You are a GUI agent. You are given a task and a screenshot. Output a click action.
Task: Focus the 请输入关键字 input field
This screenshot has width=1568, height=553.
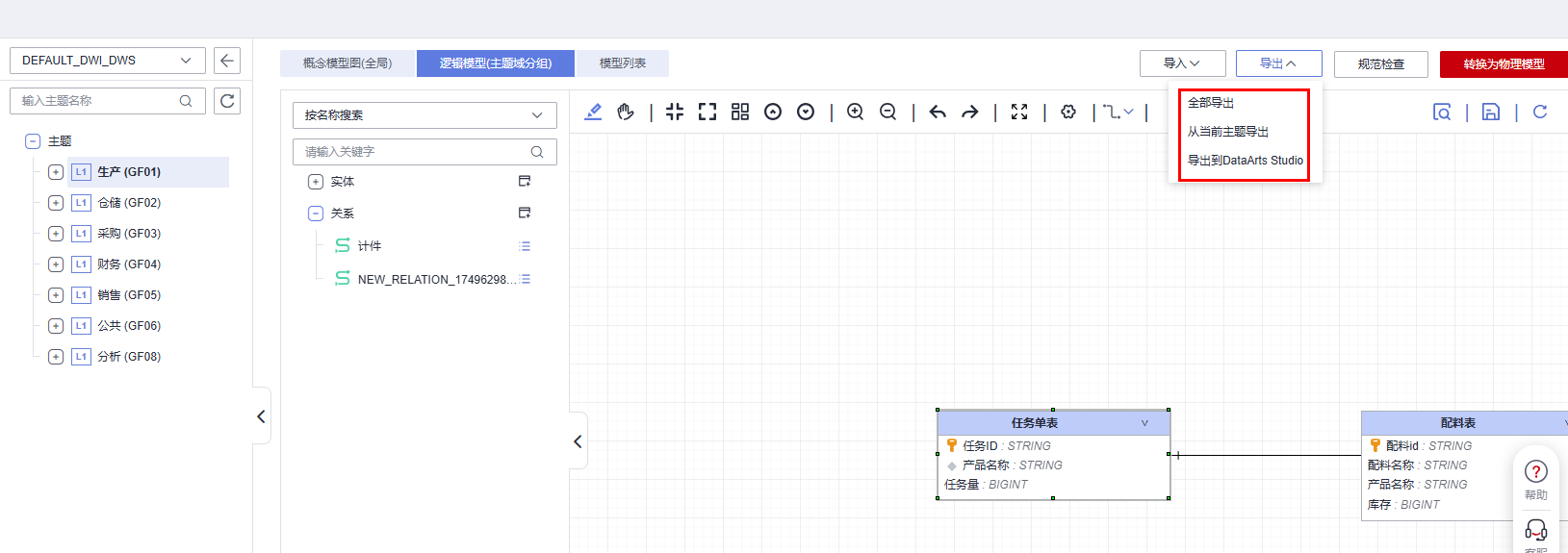[424, 152]
